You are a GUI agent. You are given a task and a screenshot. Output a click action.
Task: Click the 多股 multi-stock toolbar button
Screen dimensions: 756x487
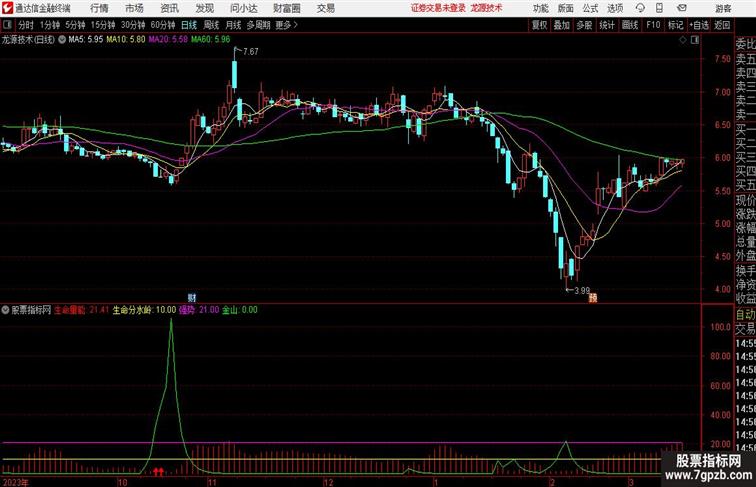(x=584, y=25)
